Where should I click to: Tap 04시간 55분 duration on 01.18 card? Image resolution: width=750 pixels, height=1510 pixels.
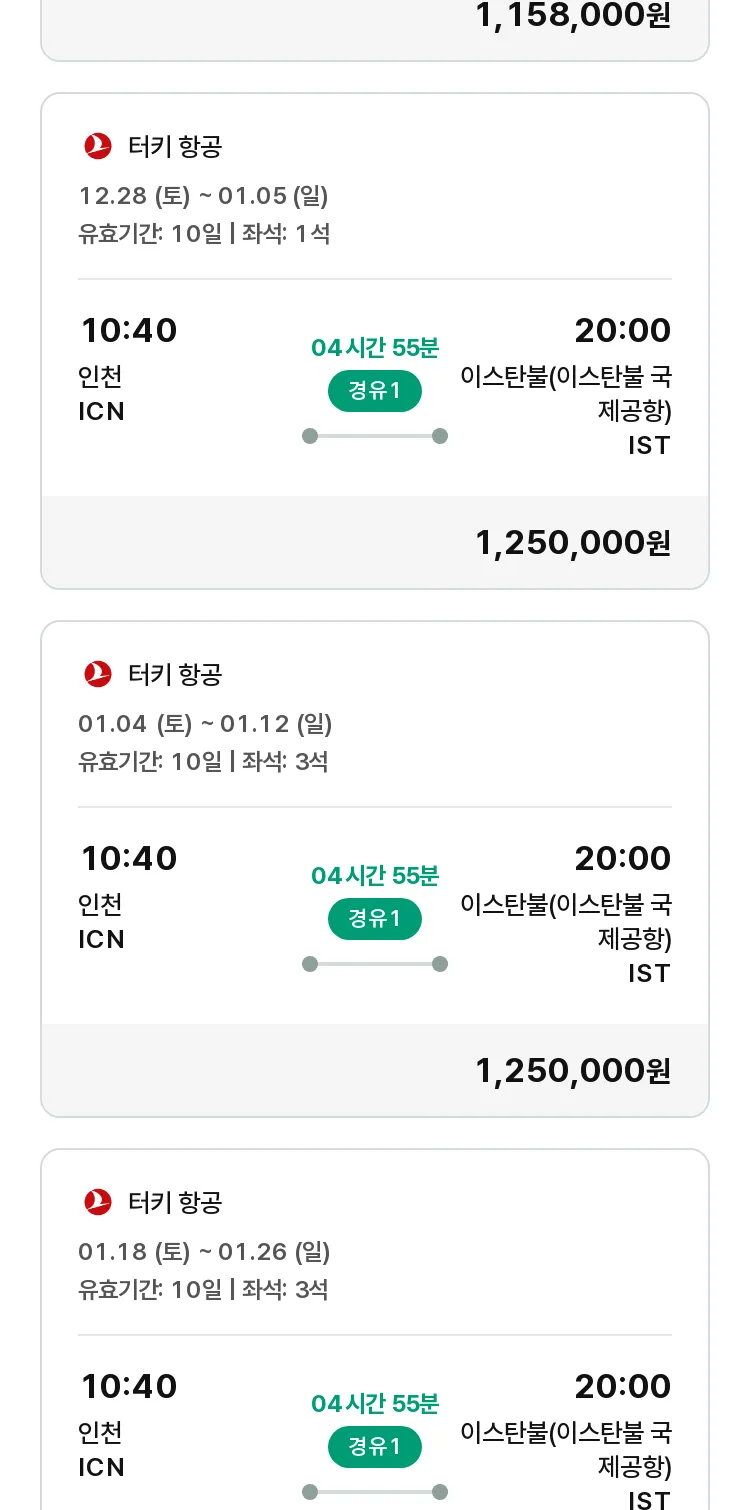[375, 1404]
